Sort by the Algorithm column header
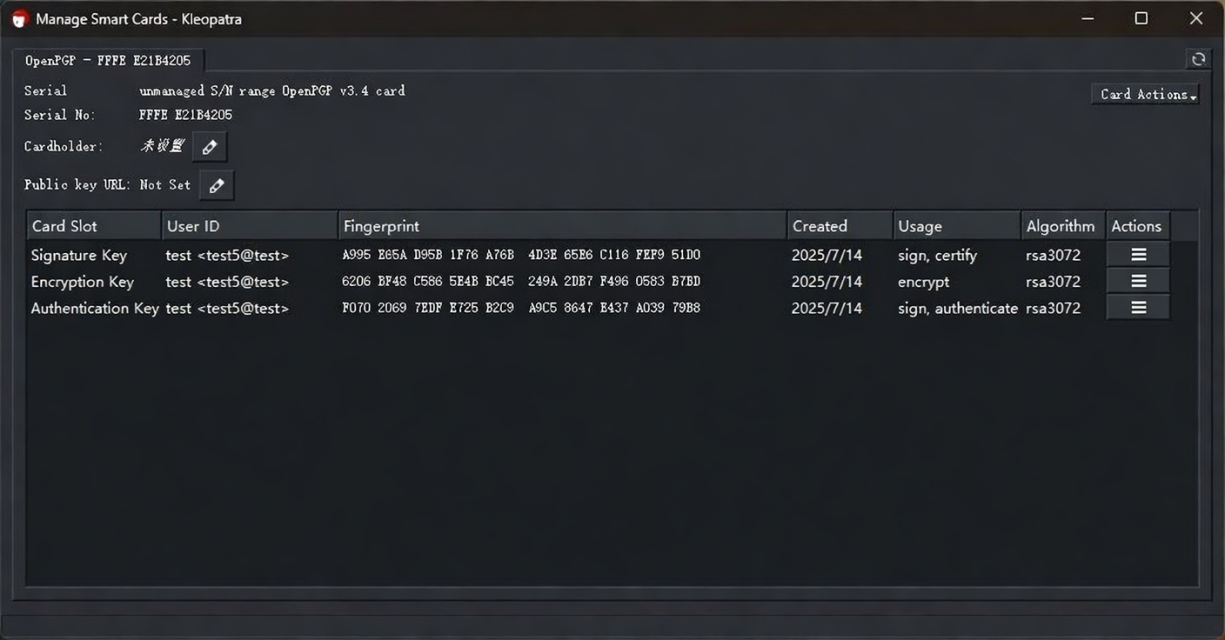 pyautogui.click(x=1063, y=226)
